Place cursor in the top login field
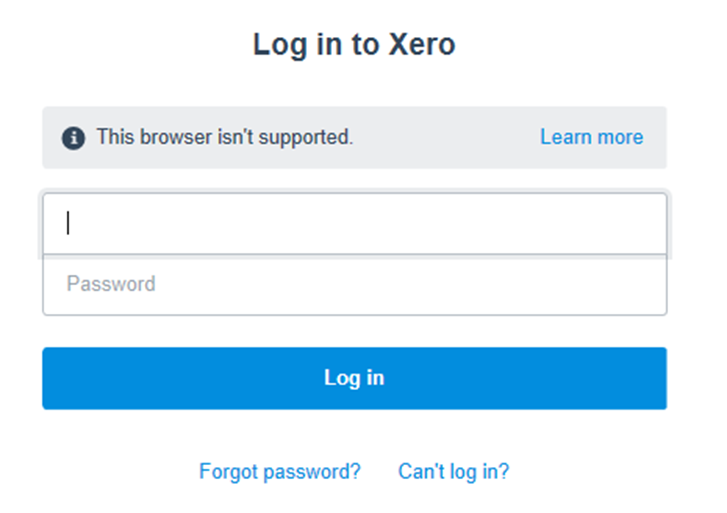Image resolution: width=727 pixels, height=513 pixels. click(354, 223)
